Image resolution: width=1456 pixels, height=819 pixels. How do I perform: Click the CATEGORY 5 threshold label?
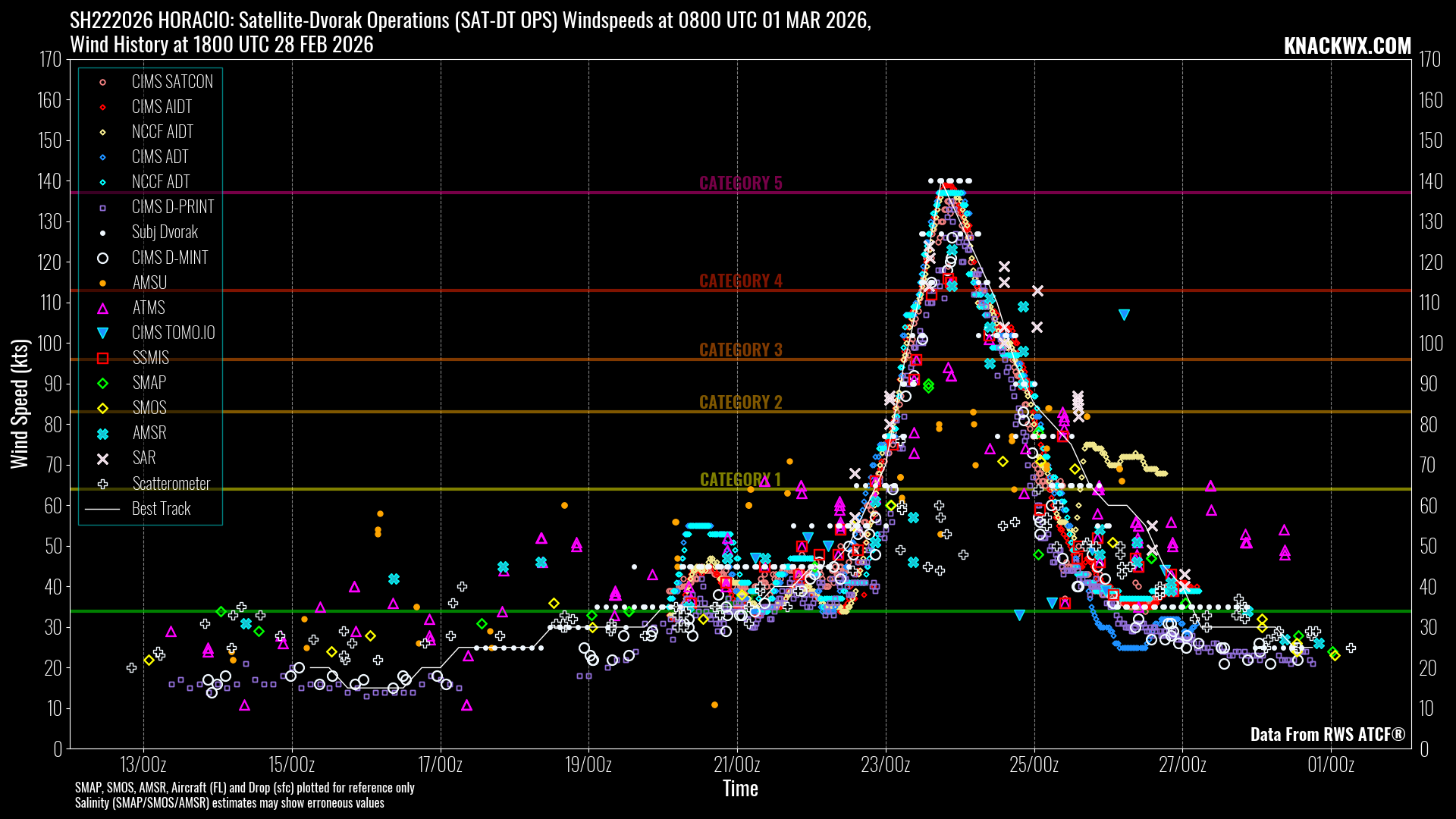[x=740, y=183]
